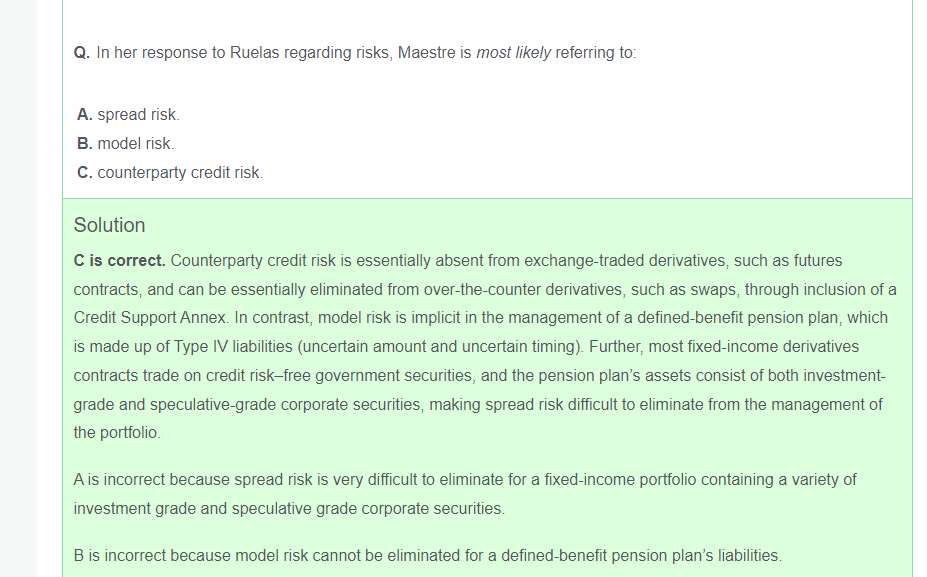
Task: Click the 'B is incorrect' explanation line
Action: (x=427, y=555)
